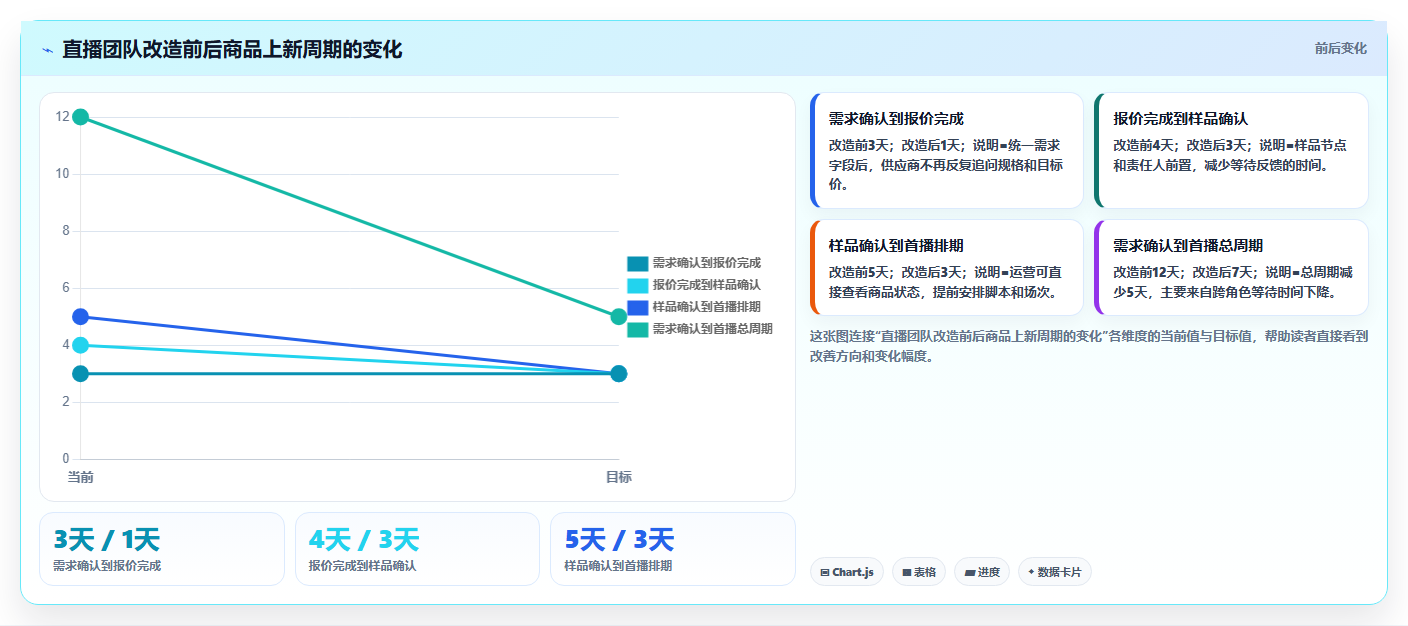Select the cyan data point at 4 on 当前

[81, 345]
